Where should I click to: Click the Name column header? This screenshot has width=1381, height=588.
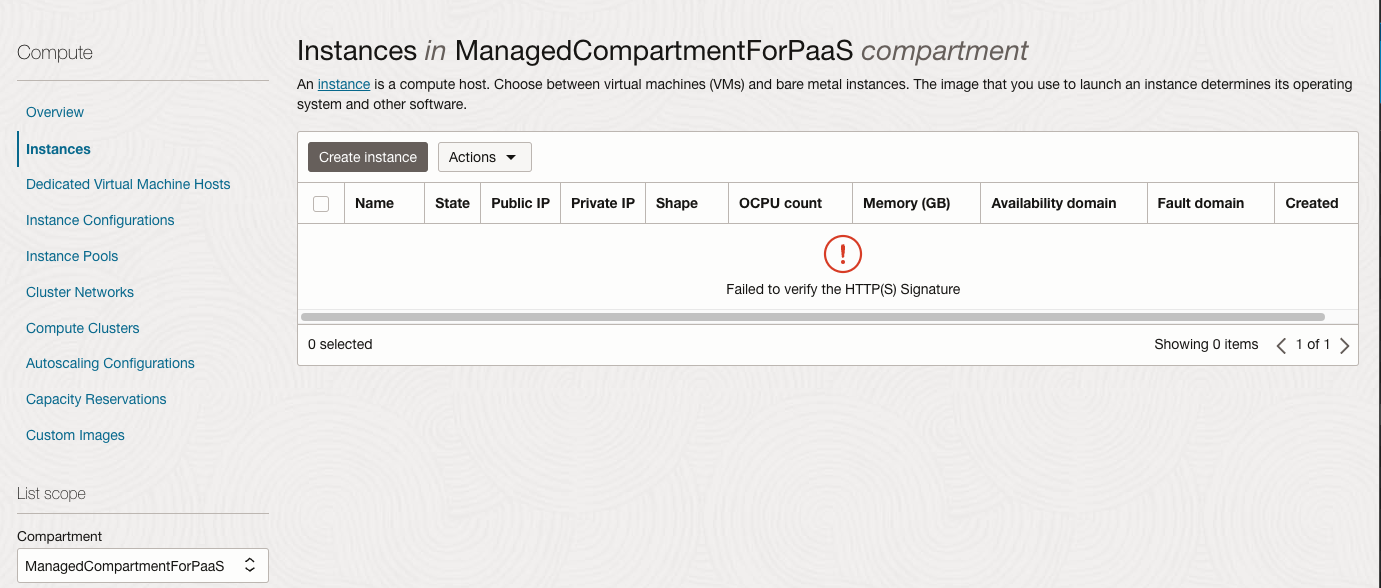[374, 203]
